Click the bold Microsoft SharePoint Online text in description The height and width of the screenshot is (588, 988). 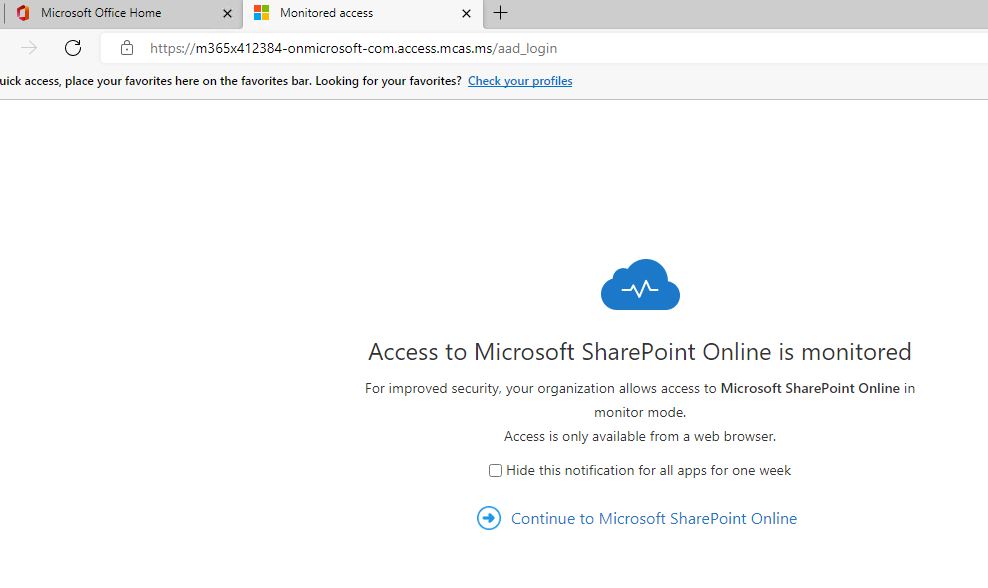point(810,388)
